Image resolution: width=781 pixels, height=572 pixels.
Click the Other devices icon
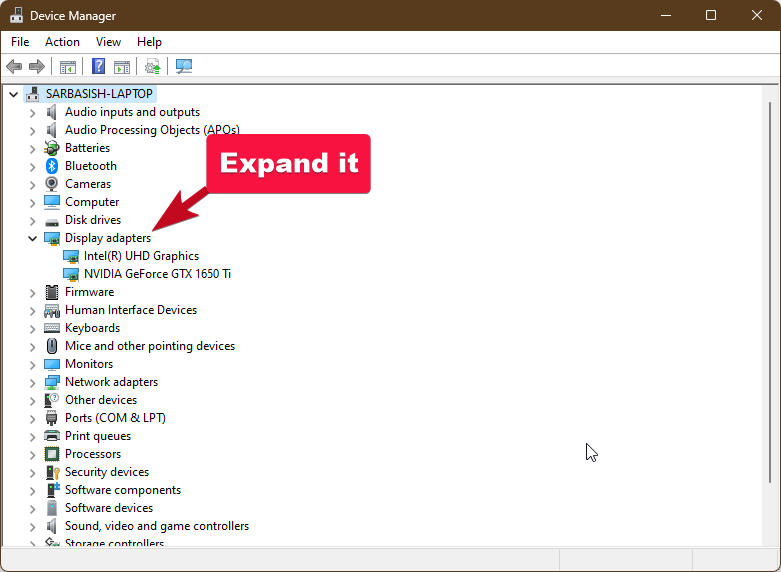click(52, 400)
